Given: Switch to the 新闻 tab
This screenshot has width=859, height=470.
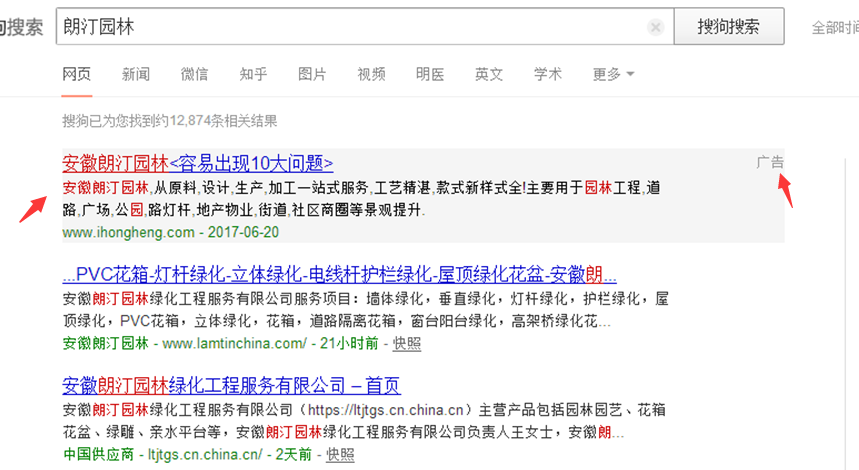Looking at the screenshot, I should (x=136, y=74).
